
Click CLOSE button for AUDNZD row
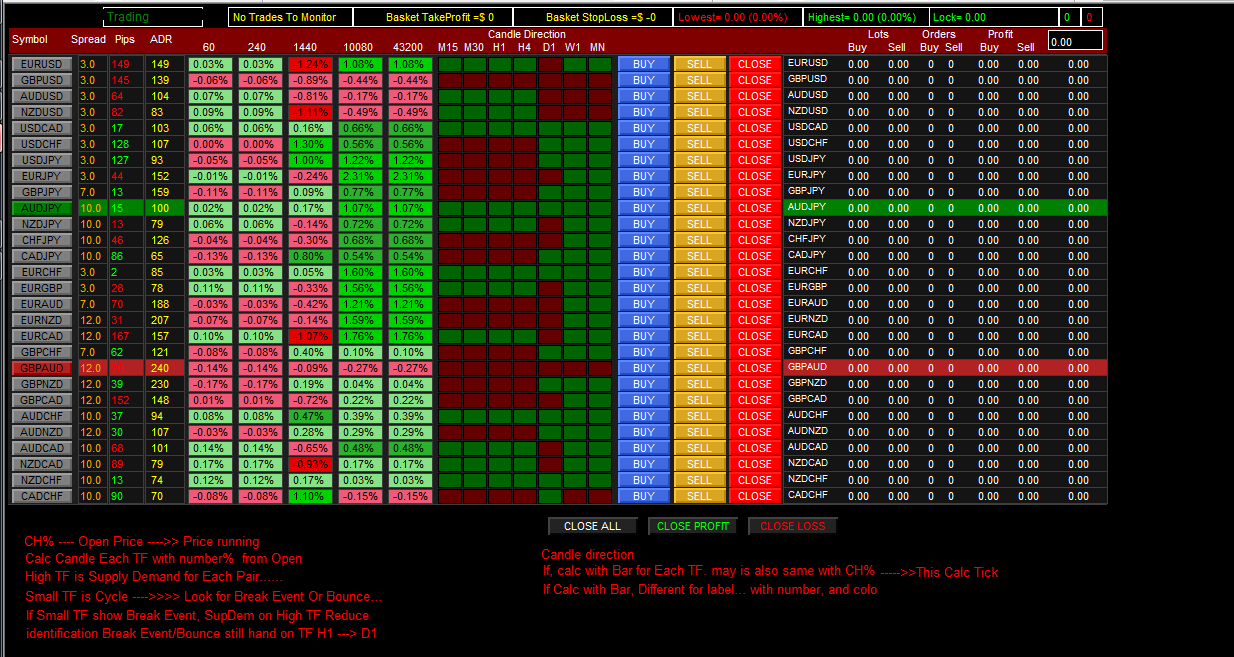[755, 432]
